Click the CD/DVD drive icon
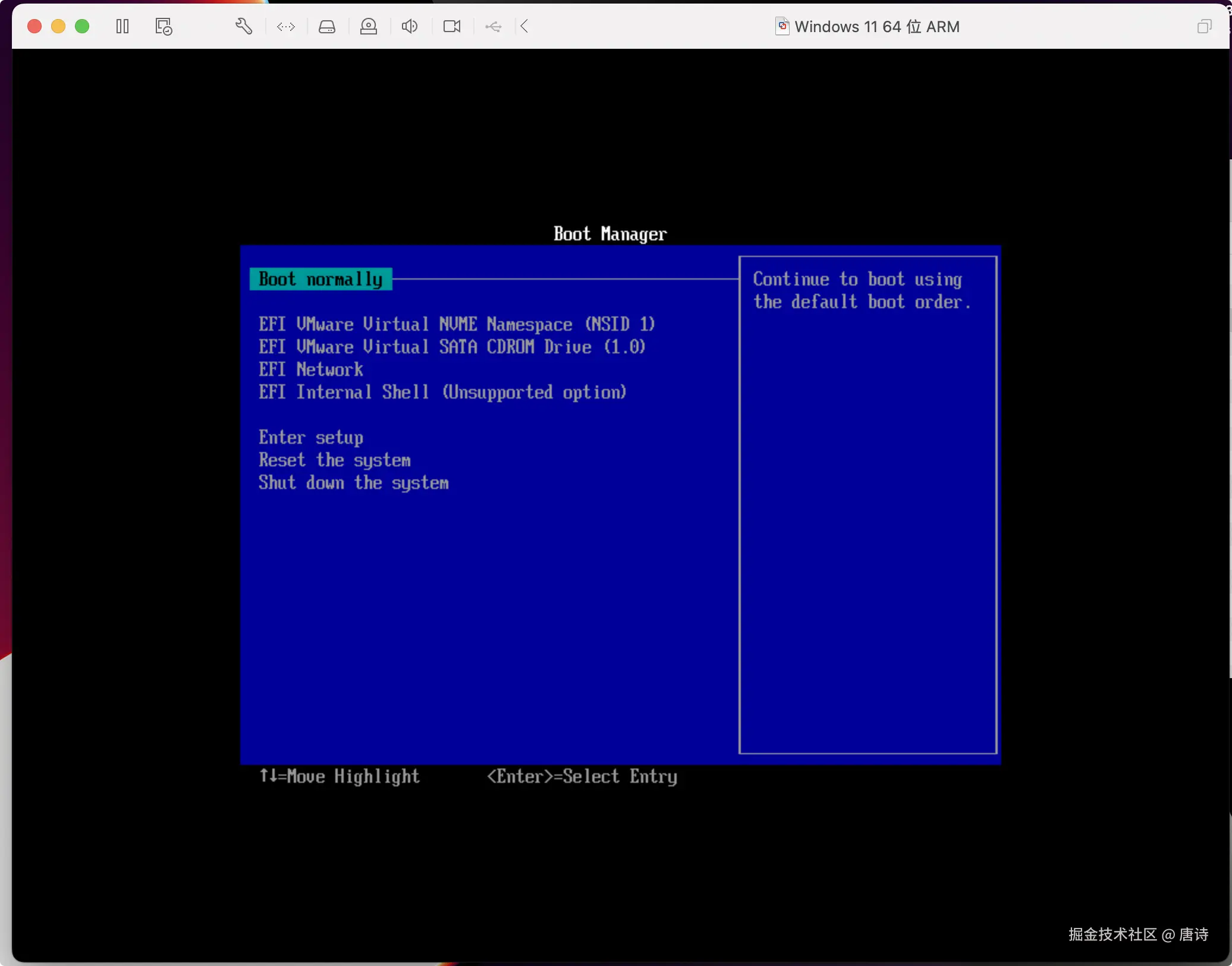 369,26
